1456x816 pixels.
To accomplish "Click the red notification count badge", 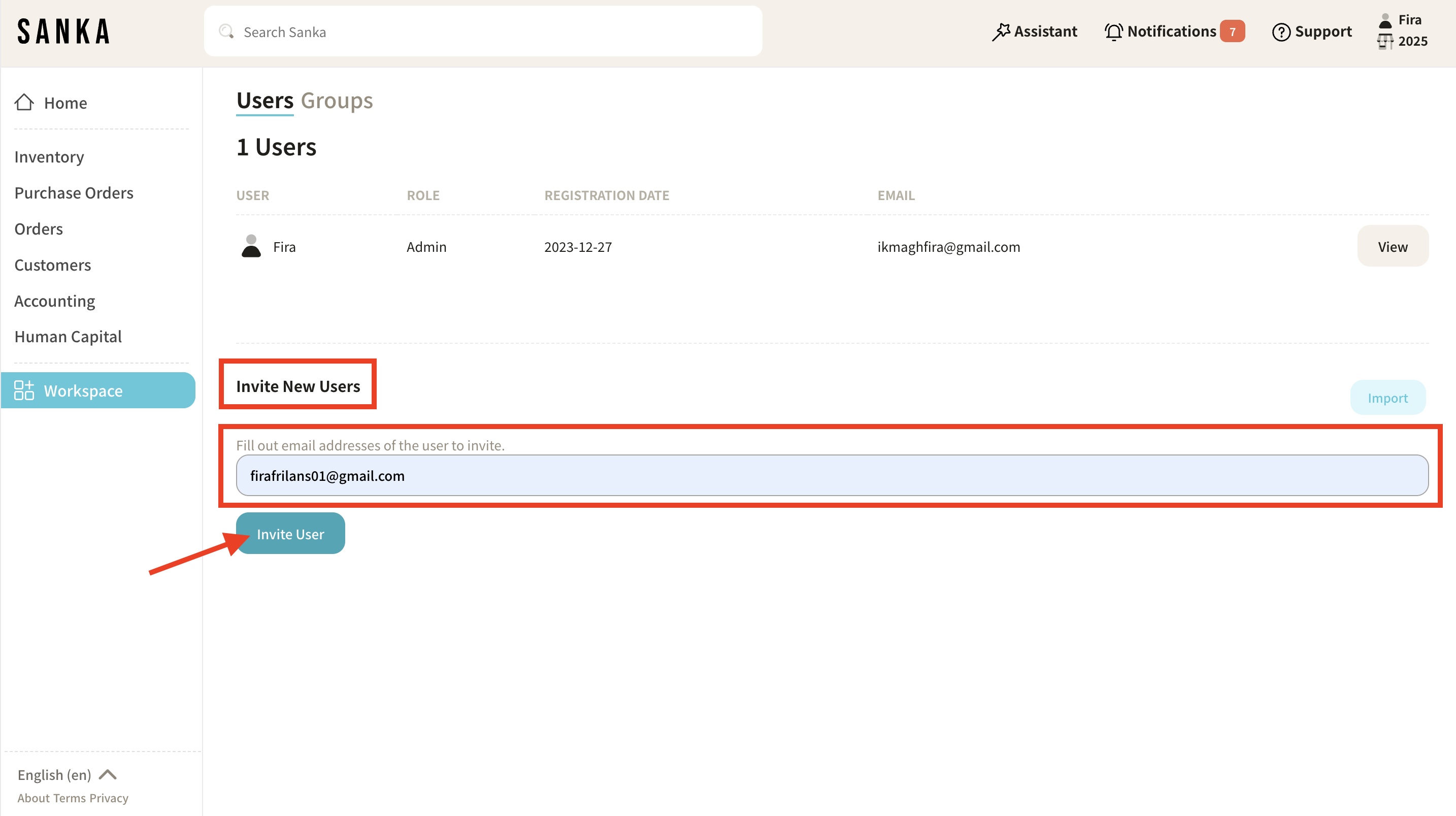I will [x=1232, y=31].
